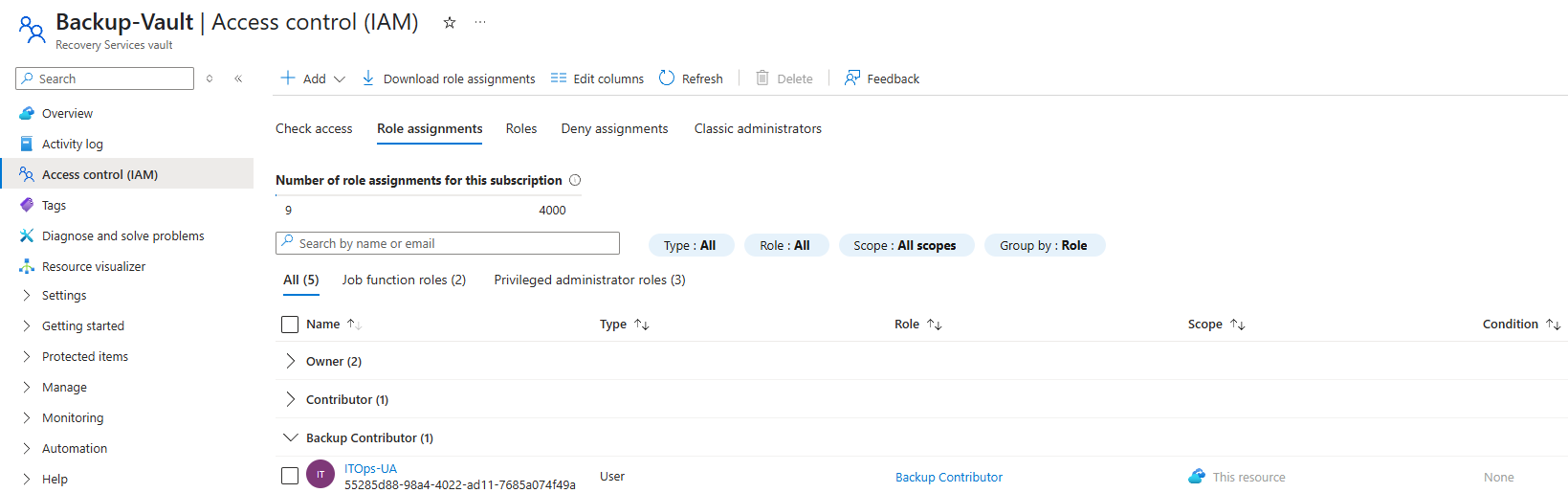Focus the Search by name or email field
Screen dimensions: 1568x493
(x=448, y=243)
